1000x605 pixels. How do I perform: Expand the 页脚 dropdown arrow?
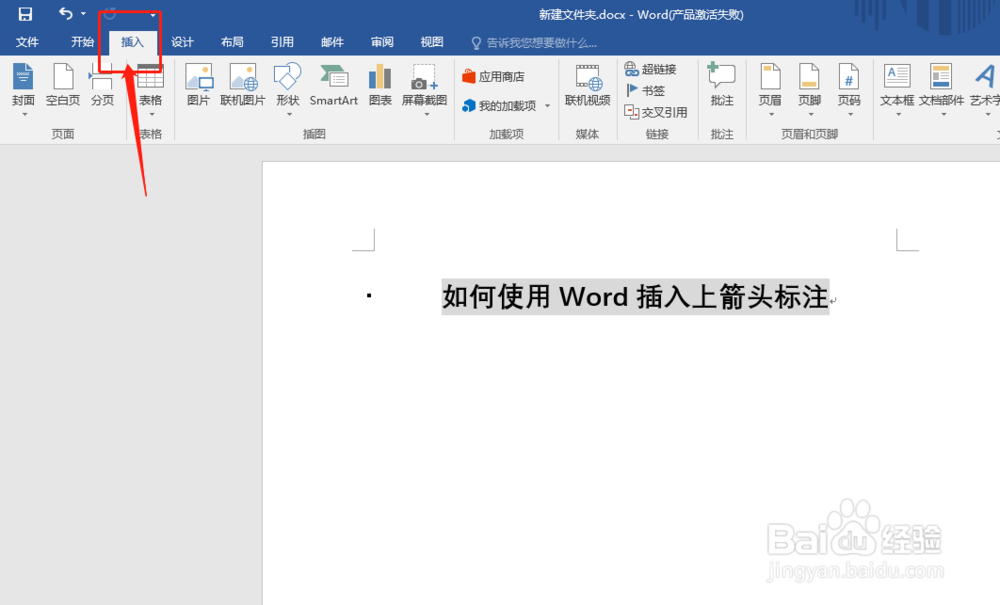tap(811, 115)
